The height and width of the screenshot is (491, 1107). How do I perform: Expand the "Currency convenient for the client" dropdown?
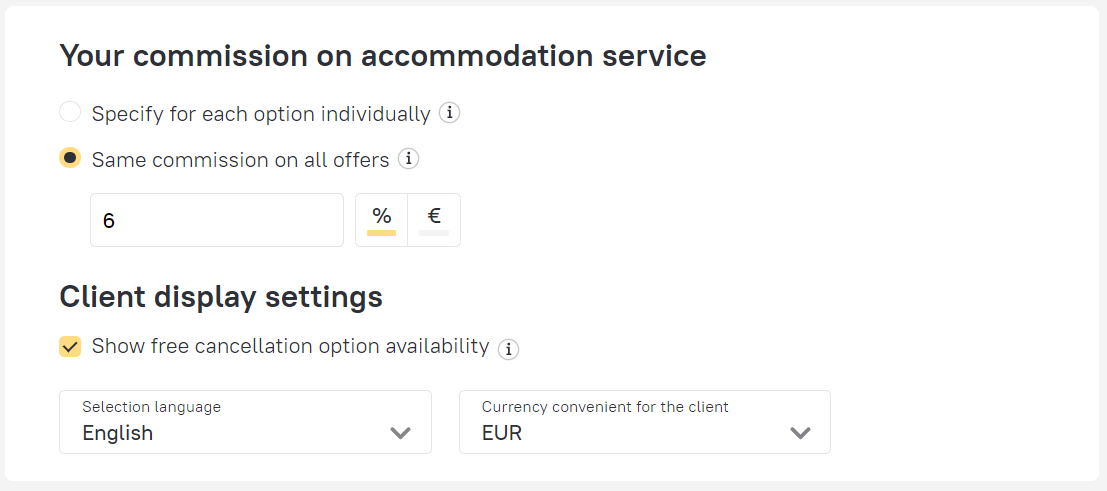point(644,422)
